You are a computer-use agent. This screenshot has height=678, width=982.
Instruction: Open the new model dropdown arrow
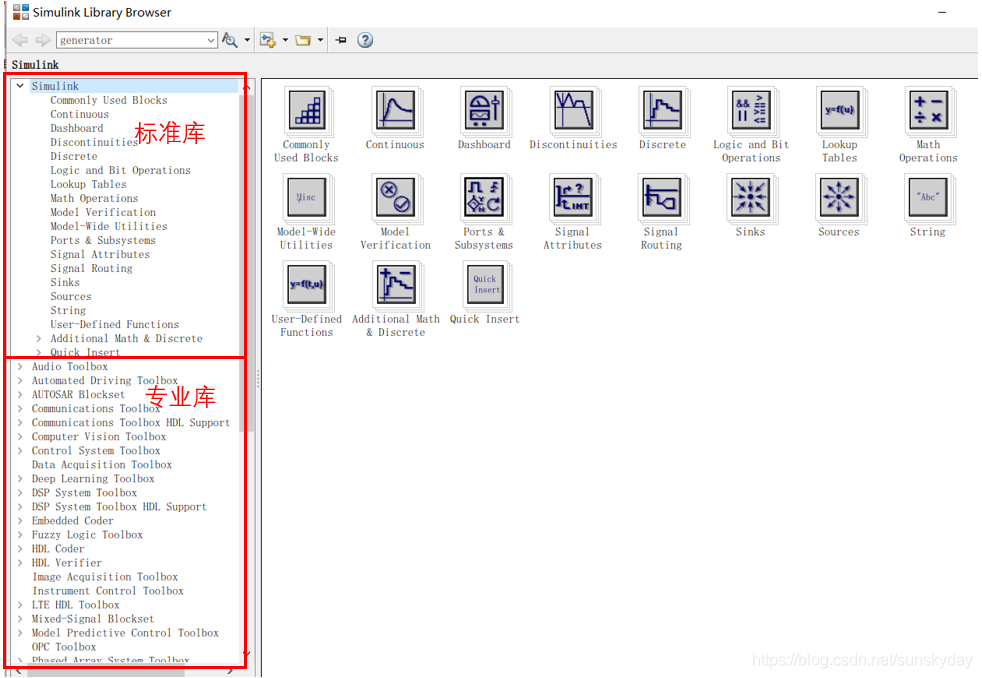[285, 40]
